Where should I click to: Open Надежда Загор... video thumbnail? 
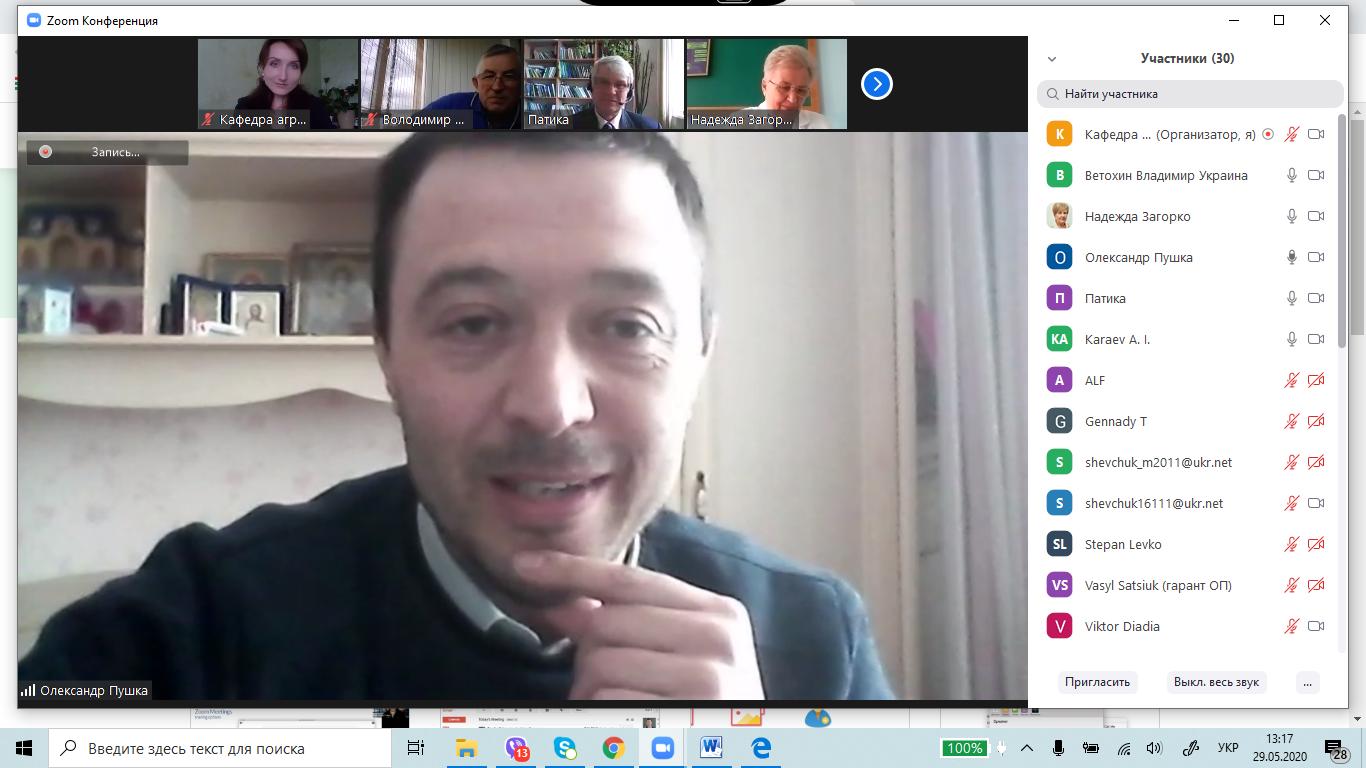[766, 84]
